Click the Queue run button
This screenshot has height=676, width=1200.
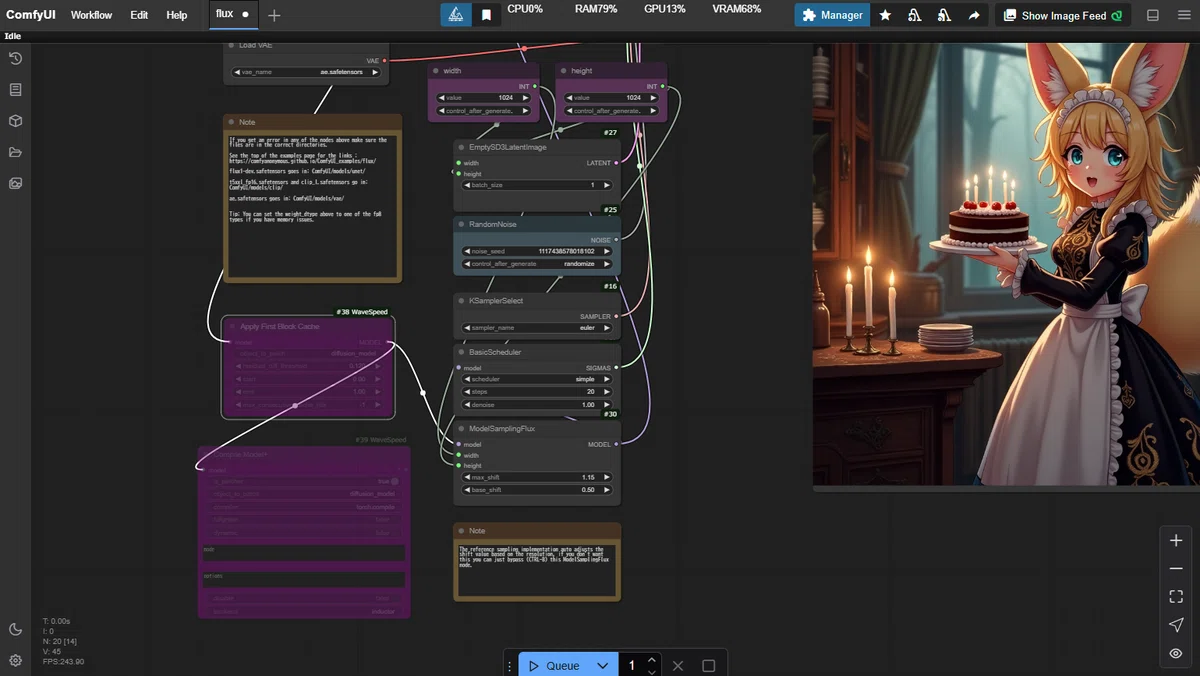(x=553, y=666)
